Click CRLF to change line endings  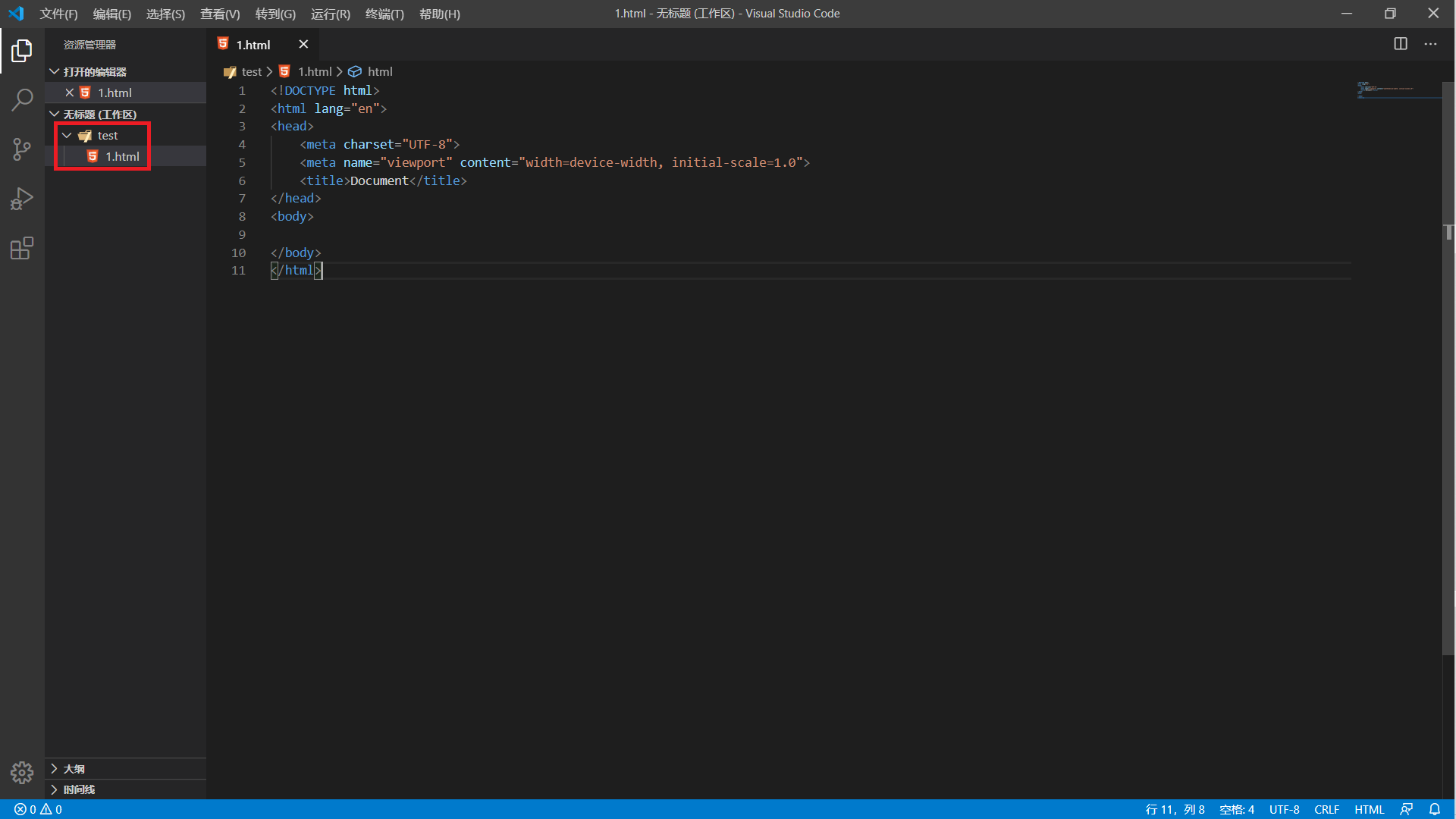click(x=1326, y=809)
